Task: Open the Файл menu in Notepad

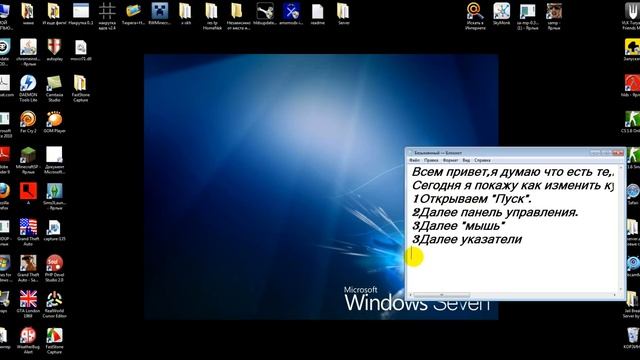Action: tap(414, 160)
